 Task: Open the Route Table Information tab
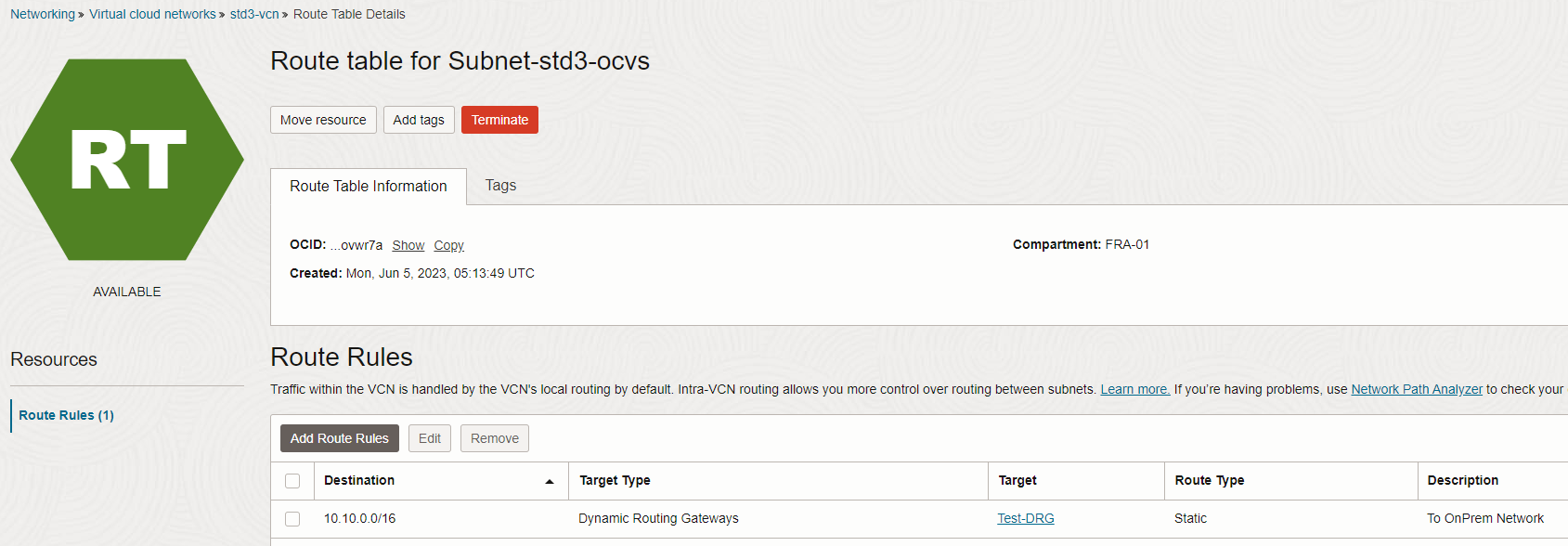(x=368, y=186)
